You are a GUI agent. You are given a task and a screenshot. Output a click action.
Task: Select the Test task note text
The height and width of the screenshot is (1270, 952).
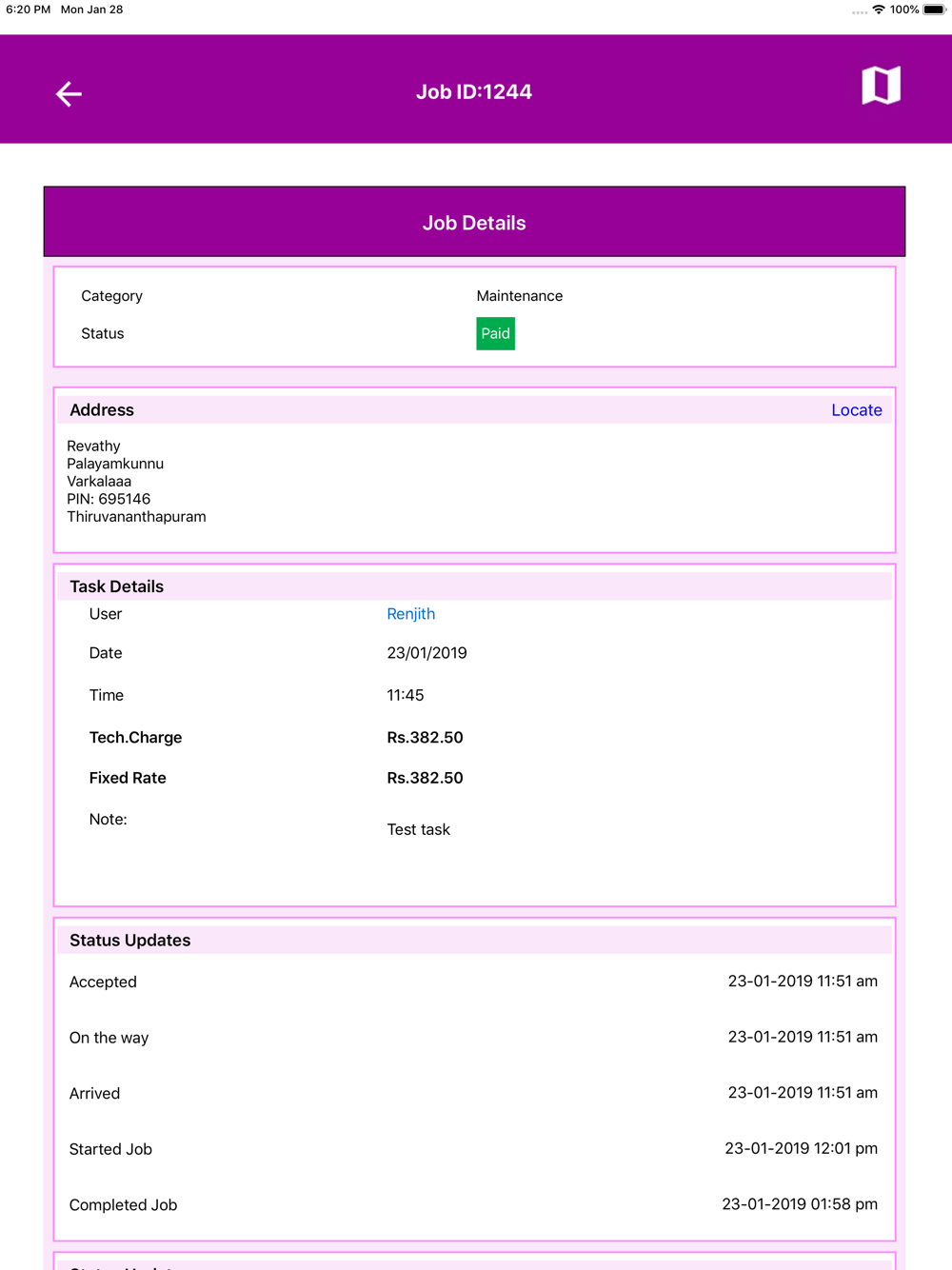(x=418, y=830)
